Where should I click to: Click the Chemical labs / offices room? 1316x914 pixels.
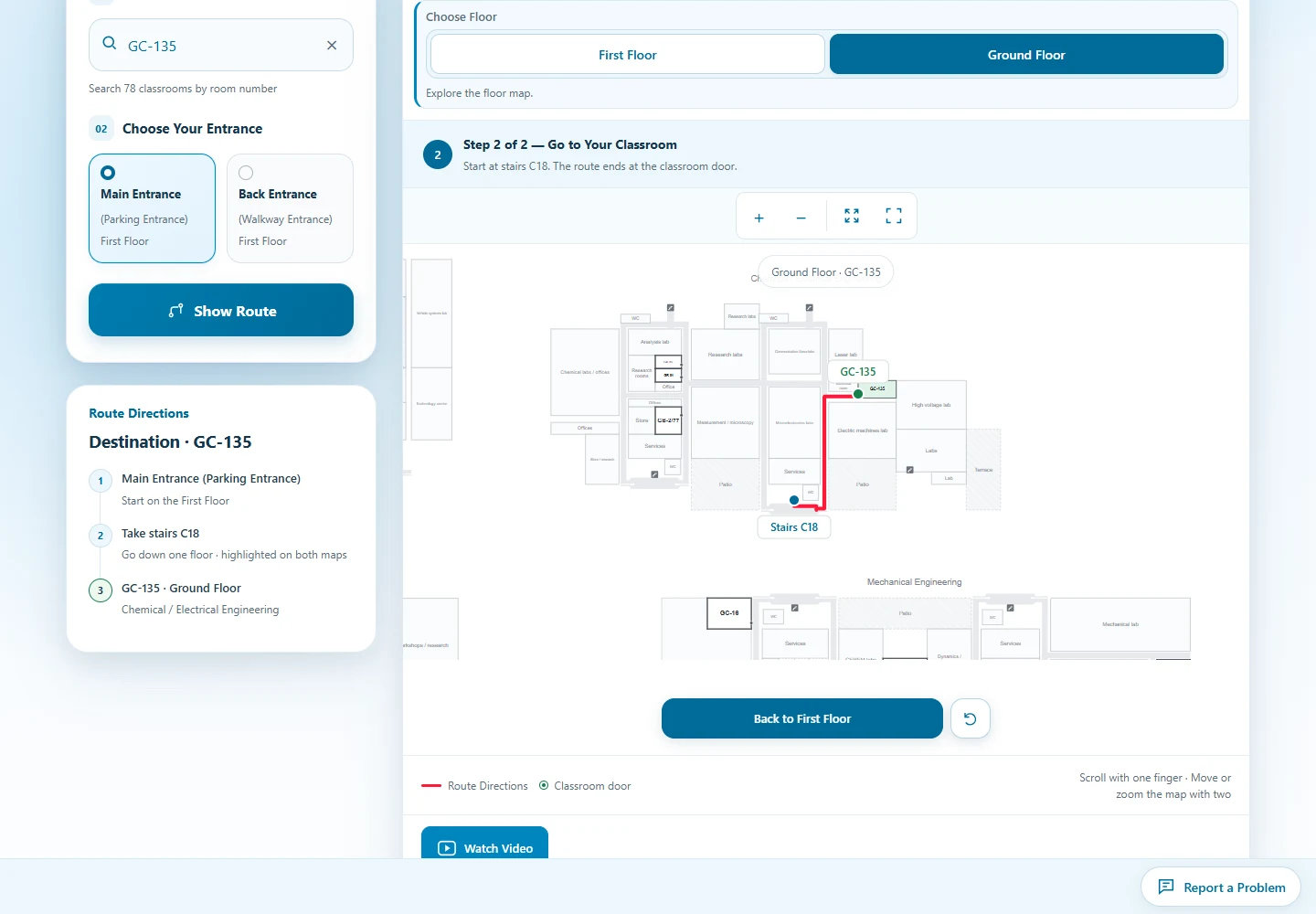(585, 372)
